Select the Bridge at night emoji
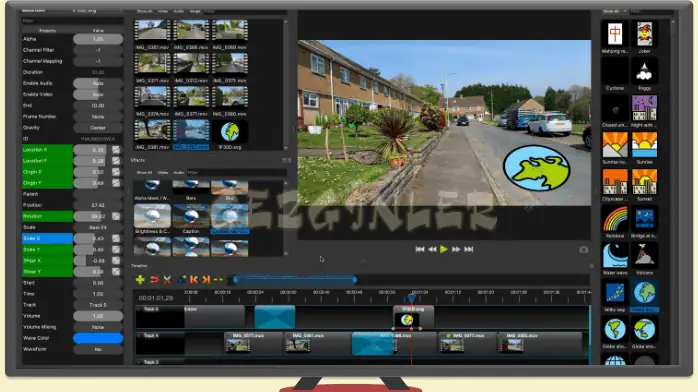This screenshot has height=392, width=698. point(645,219)
